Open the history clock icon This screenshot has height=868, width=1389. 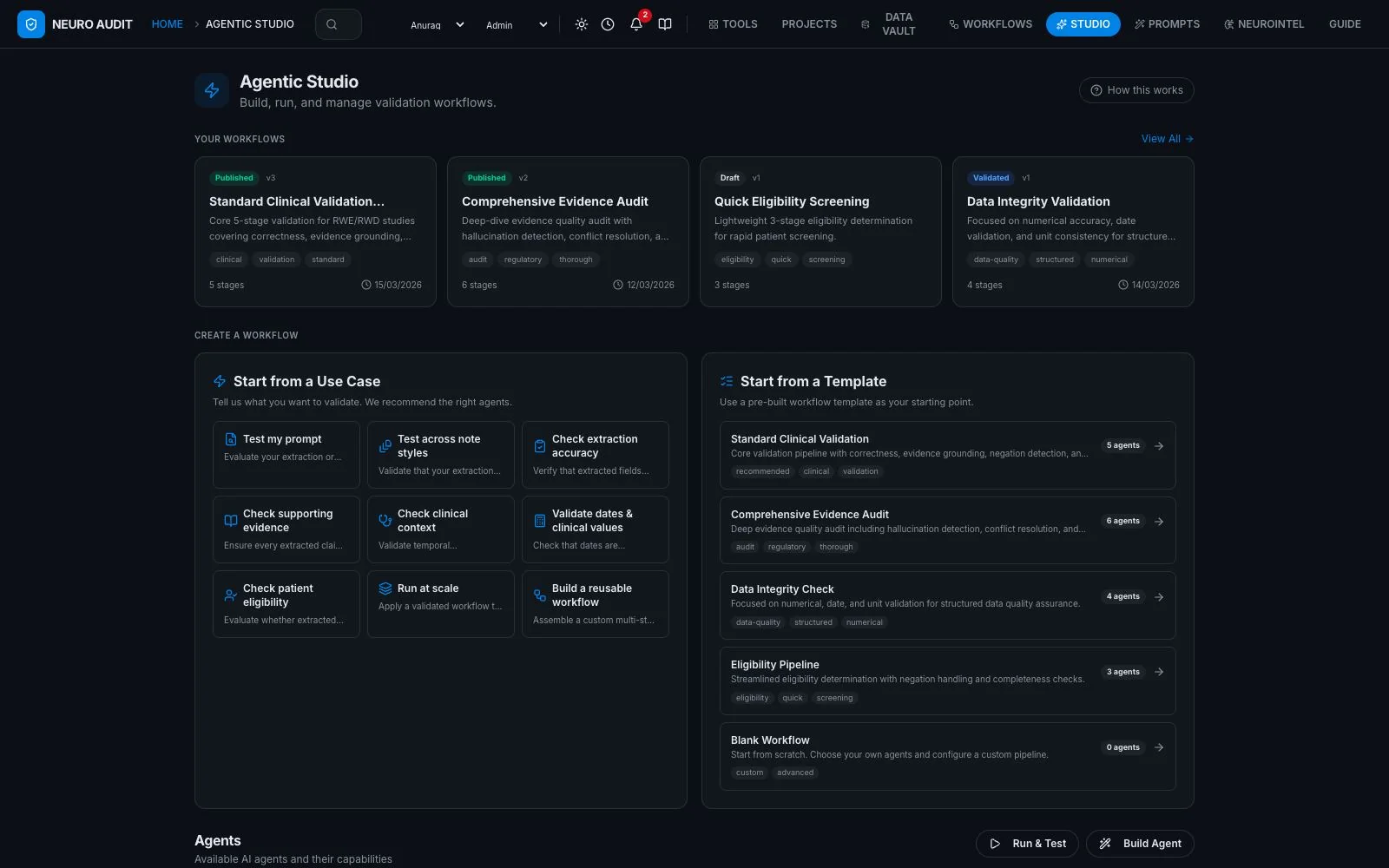(608, 24)
